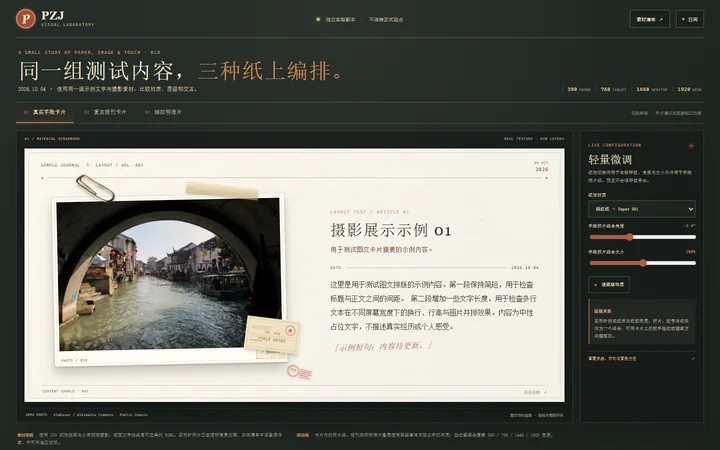Click the 01 / MATERIAL SCRAPBOOK panel label
720x450 pixels.
[x=52, y=138]
